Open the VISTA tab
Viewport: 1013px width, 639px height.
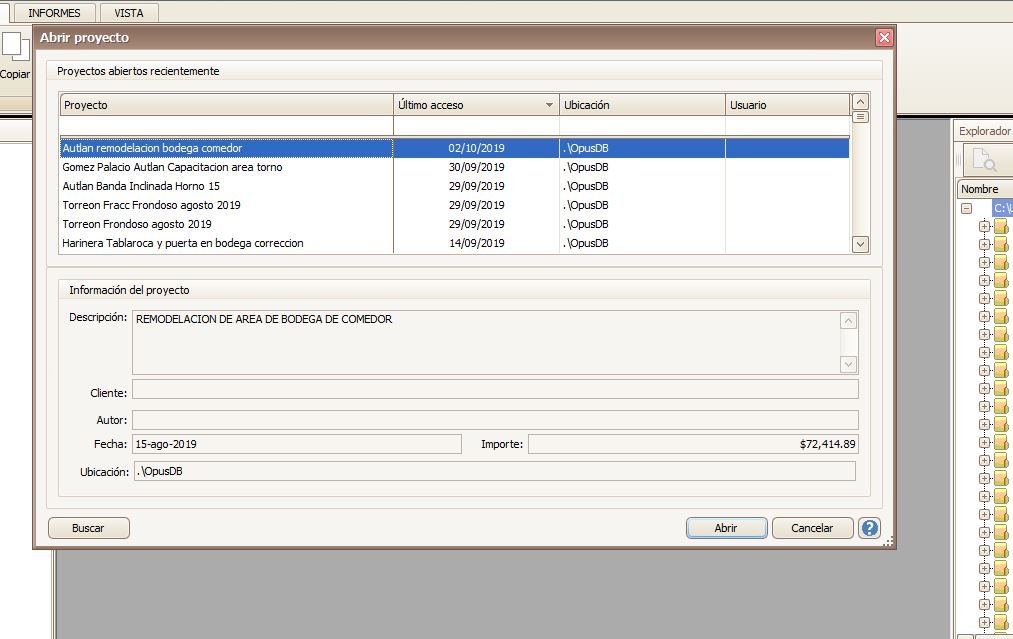tap(129, 13)
